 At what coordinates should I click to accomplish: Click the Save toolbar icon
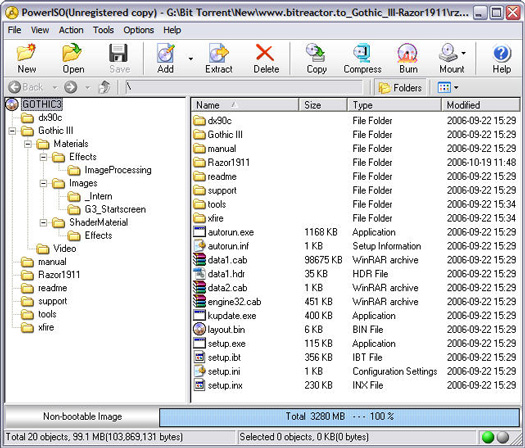click(119, 53)
